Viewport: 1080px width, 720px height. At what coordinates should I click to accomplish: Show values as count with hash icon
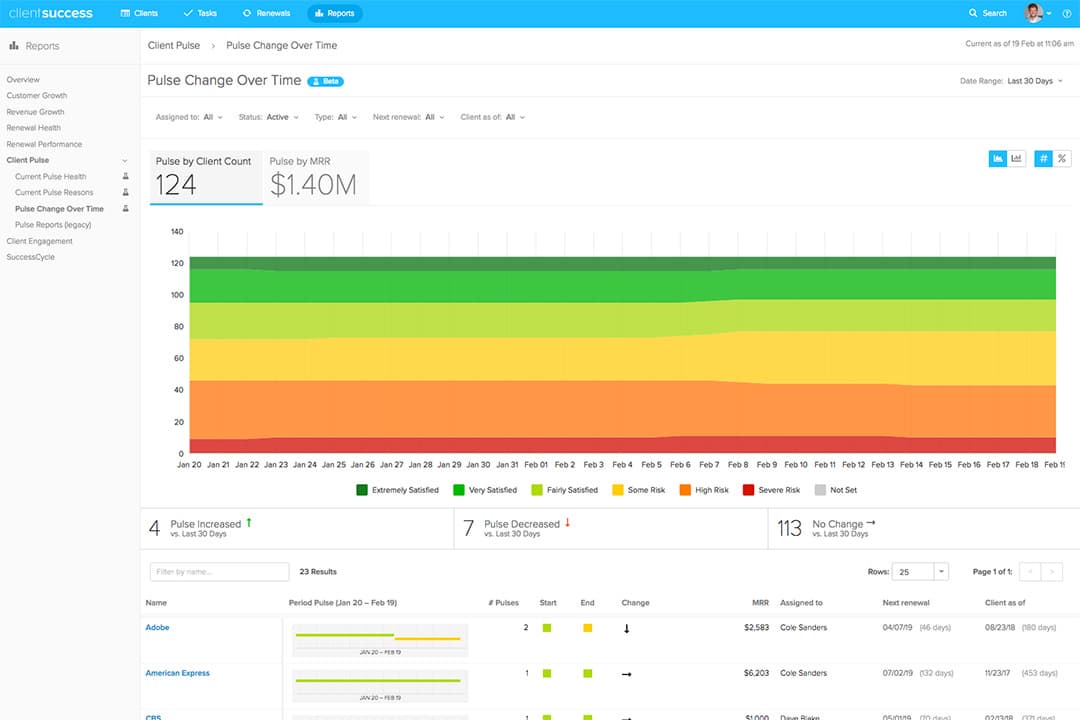pos(1043,158)
